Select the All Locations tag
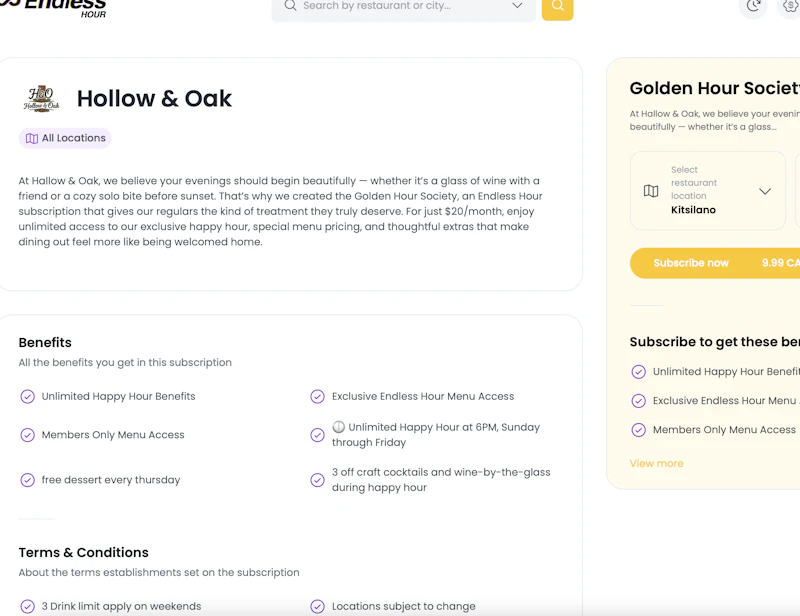Viewport: 800px width, 616px height. click(x=65, y=138)
